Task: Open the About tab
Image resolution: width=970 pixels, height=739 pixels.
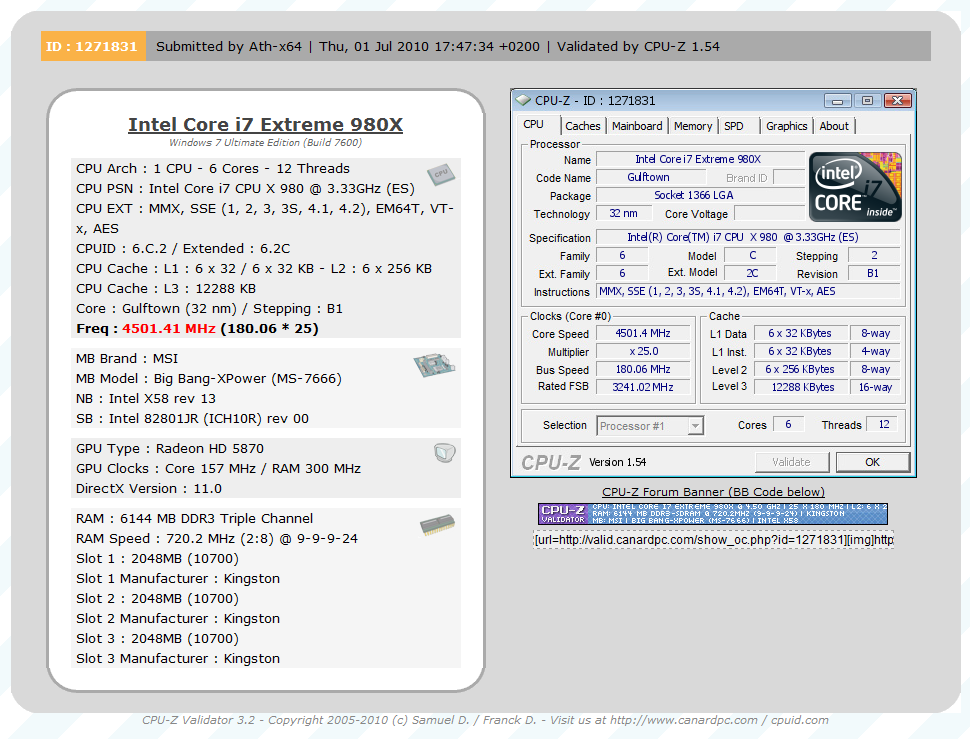Action: (834, 126)
